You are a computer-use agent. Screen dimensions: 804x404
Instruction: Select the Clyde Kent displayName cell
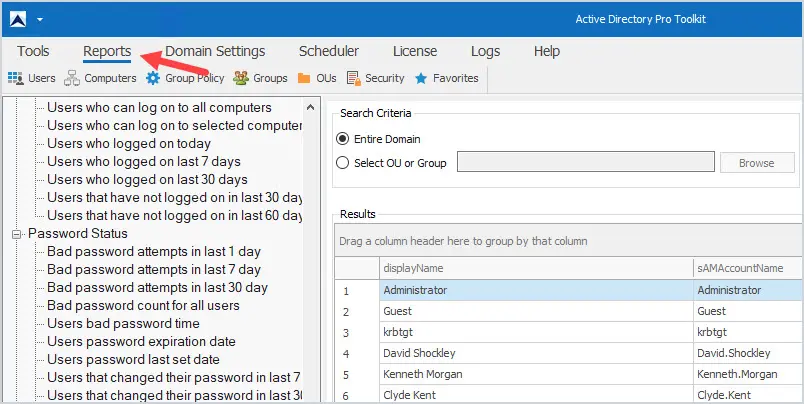[x=536, y=395]
